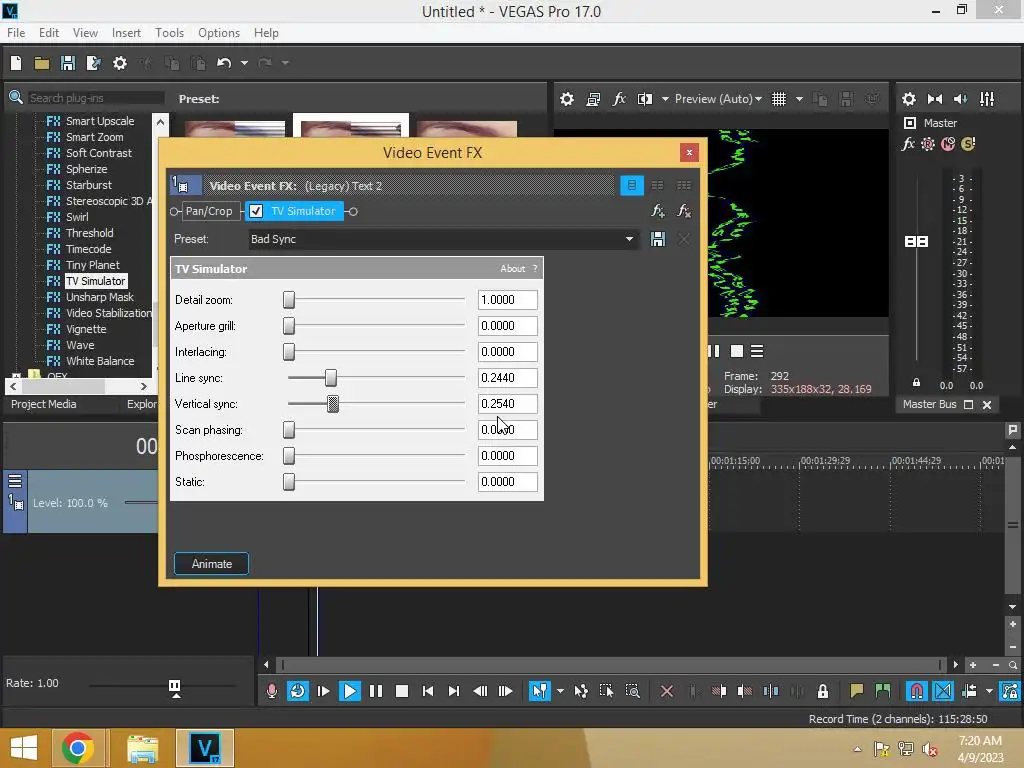Open the Options menu
Viewport: 1024px width, 768px height.
(219, 33)
